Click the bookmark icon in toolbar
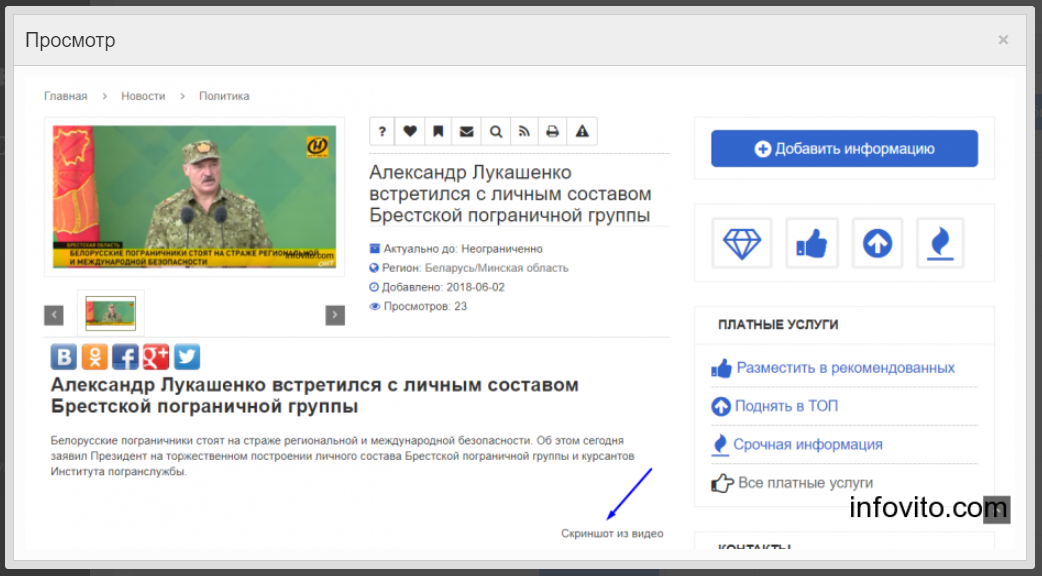Screen dimensions: 1042x576 (x=438, y=132)
